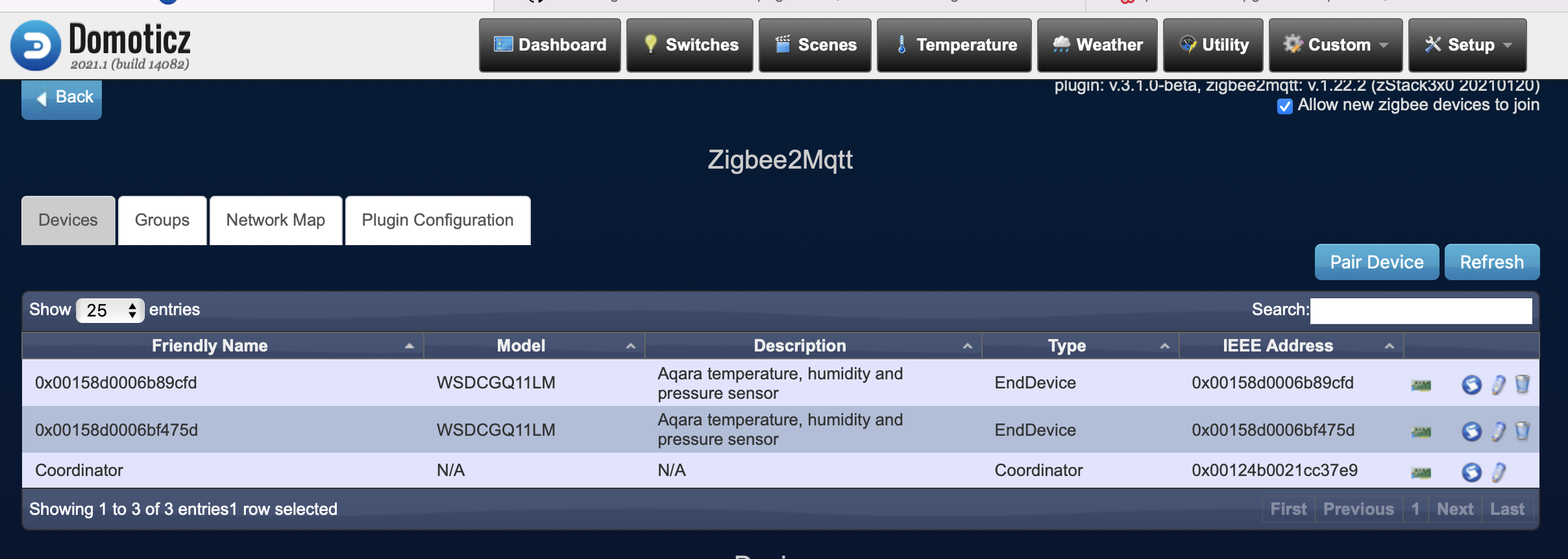1568x559 pixels.
Task: Switch to the Groups tab
Action: pyautogui.click(x=162, y=220)
